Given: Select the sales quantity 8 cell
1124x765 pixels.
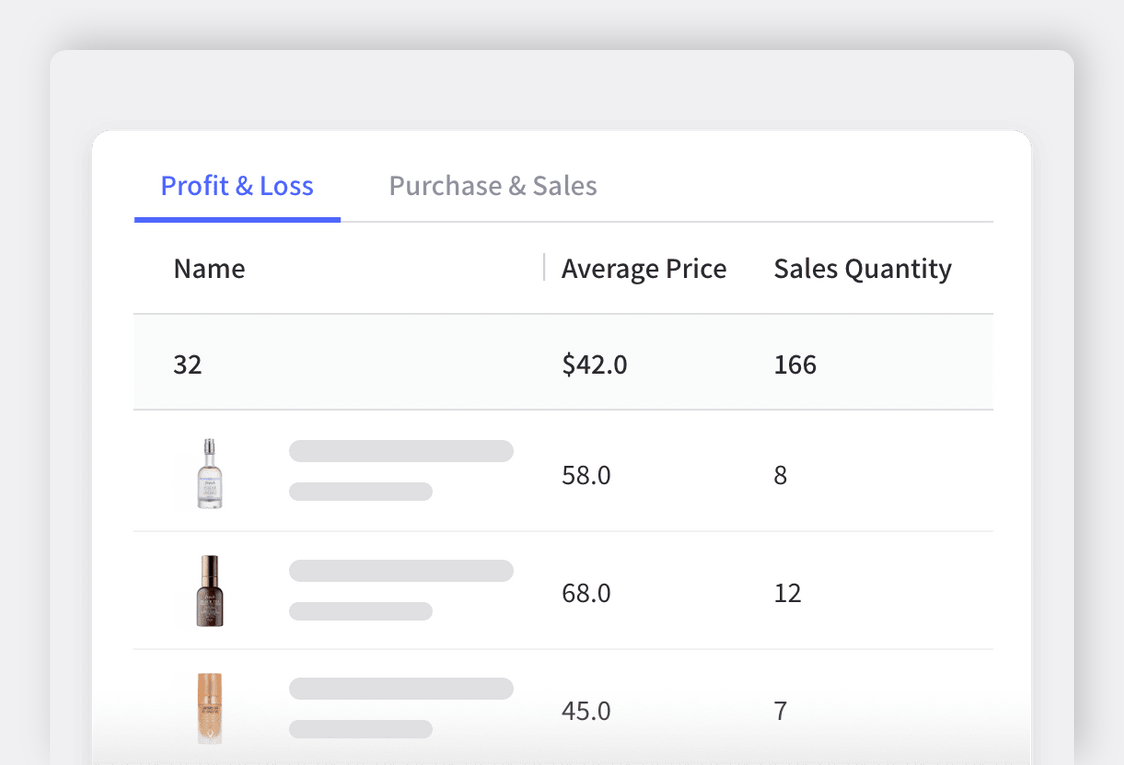Looking at the screenshot, I should [x=780, y=475].
